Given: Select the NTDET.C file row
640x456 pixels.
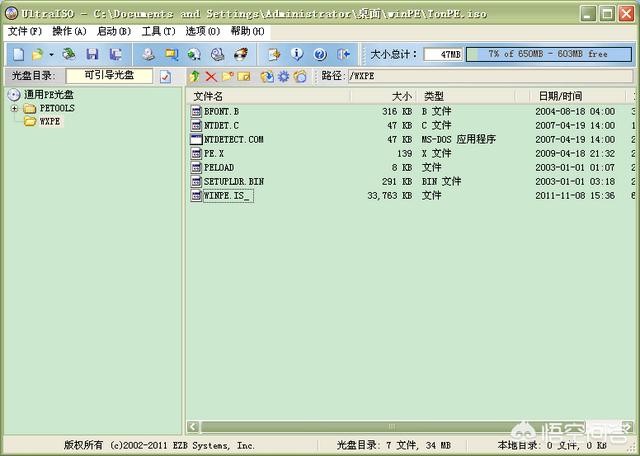Looking at the screenshot, I should 412,125.
